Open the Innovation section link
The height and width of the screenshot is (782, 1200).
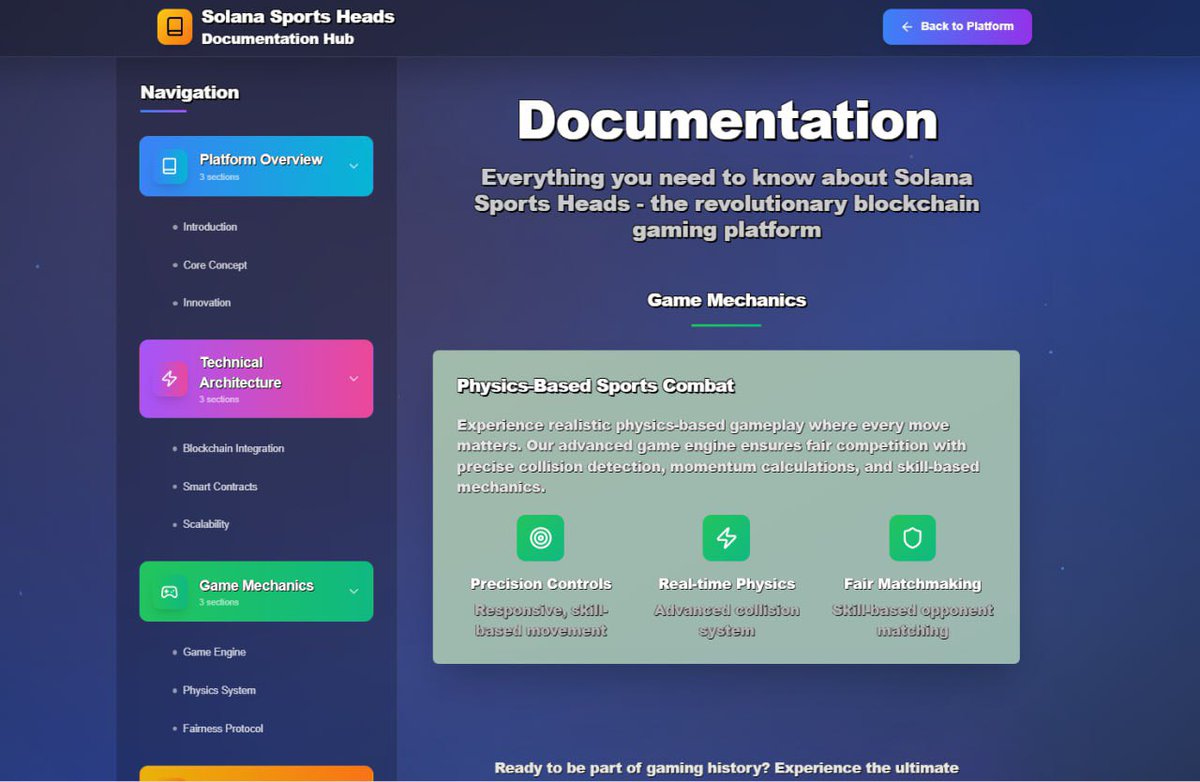pyautogui.click(x=207, y=303)
